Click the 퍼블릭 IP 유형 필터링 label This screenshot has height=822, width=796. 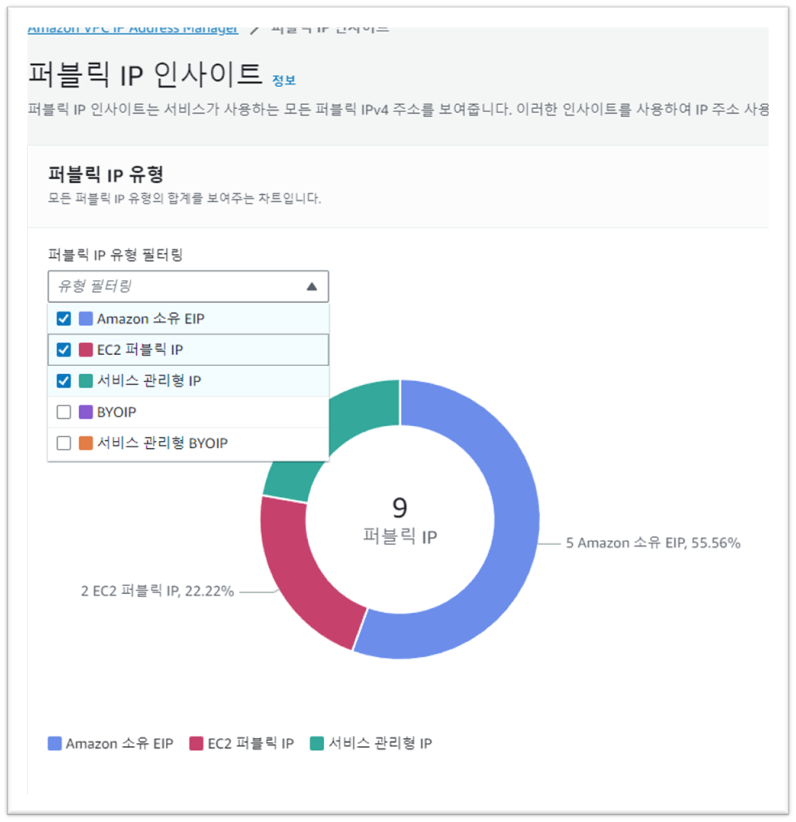coord(115,255)
